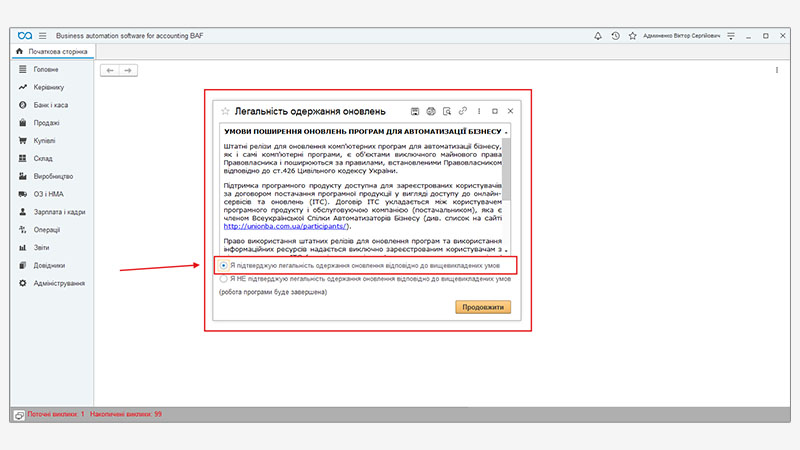
Task: Click the copy link icon in dialog
Action: click(x=462, y=110)
